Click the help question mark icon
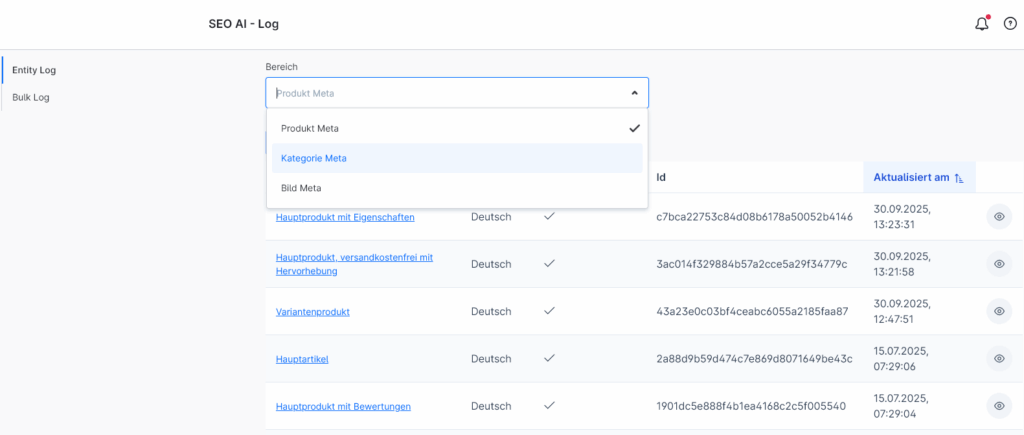This screenshot has height=435, width=1024. point(1009,24)
